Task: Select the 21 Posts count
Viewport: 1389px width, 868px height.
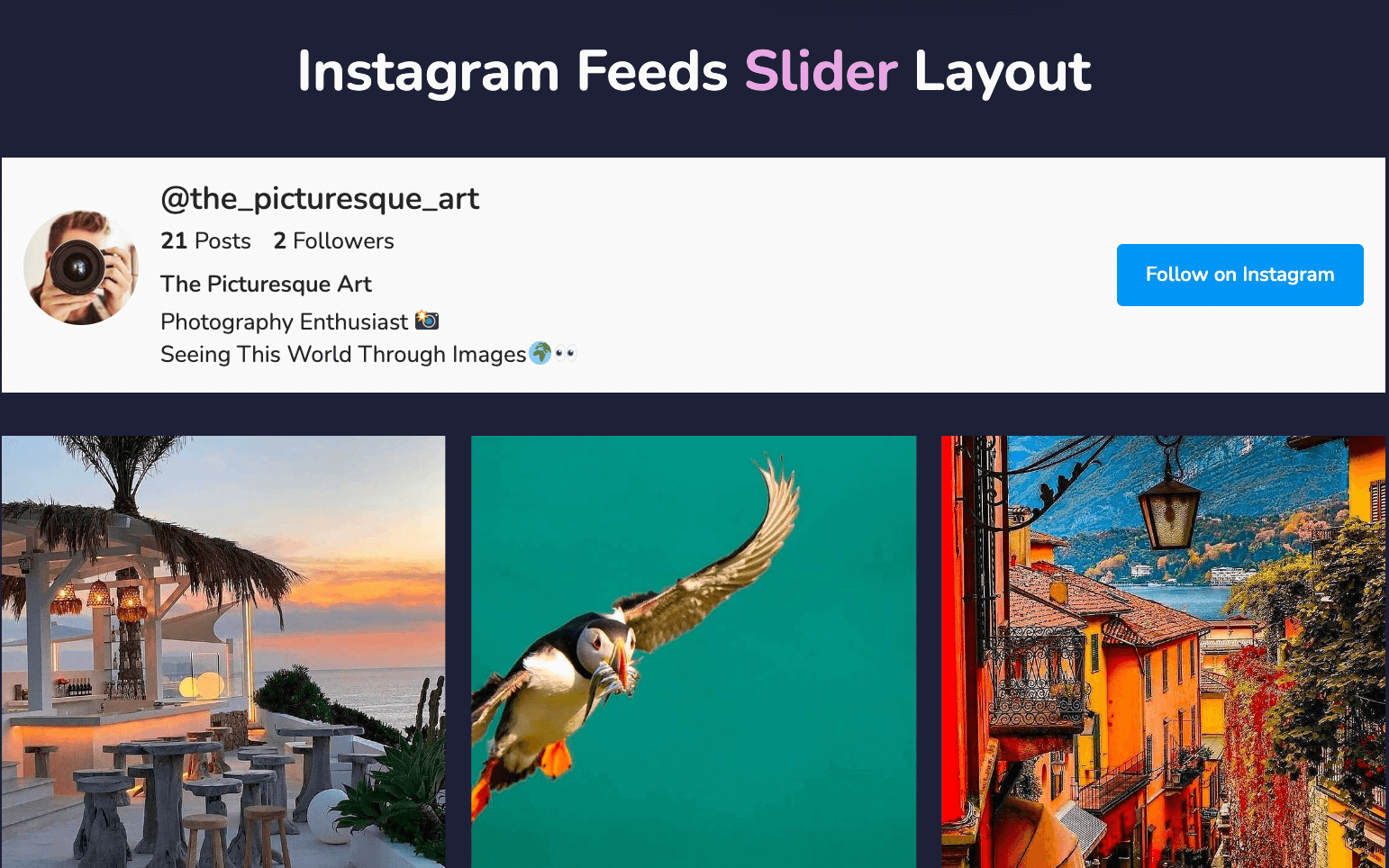Action: click(205, 241)
